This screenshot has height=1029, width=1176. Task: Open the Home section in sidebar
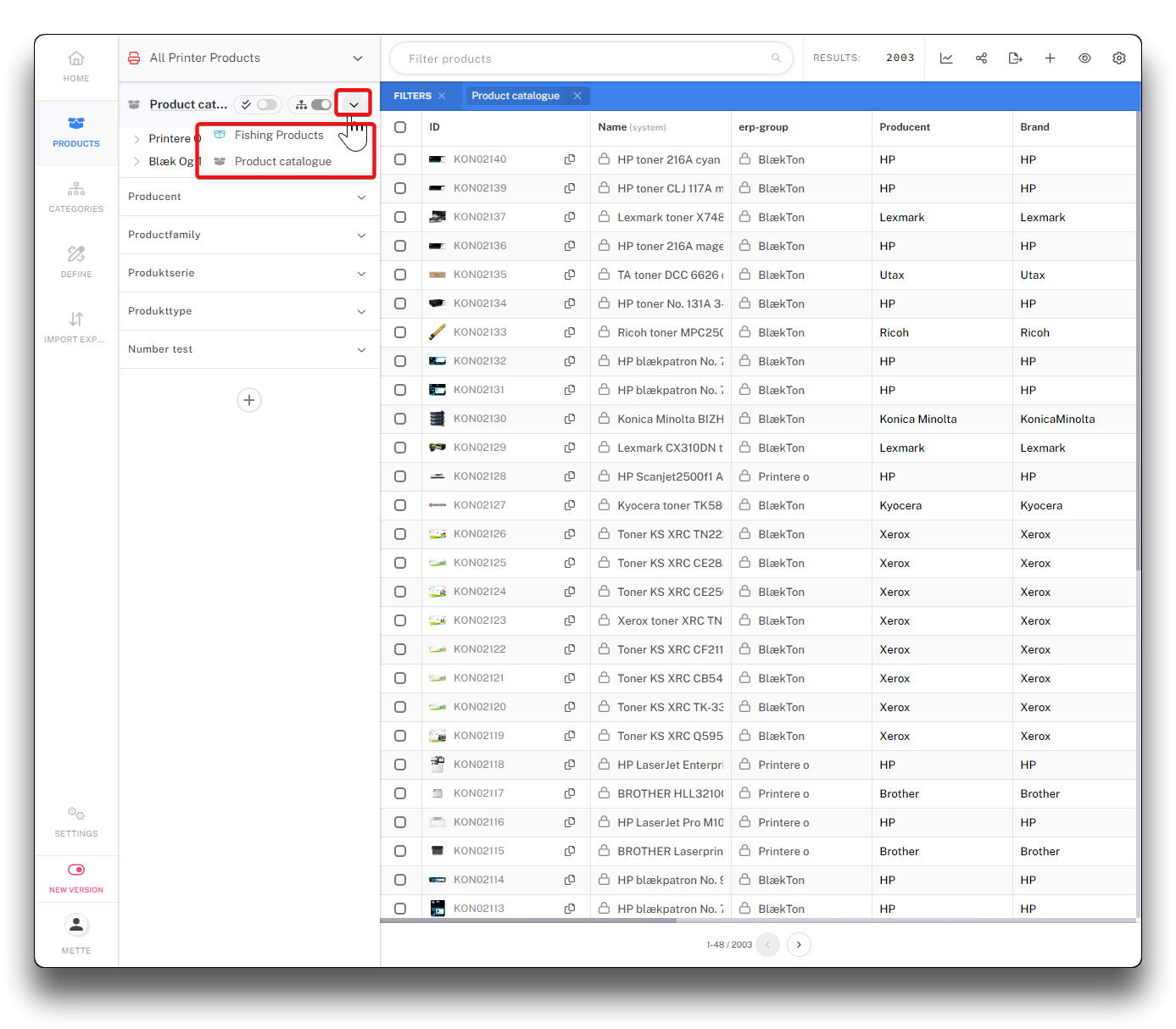pyautogui.click(x=76, y=66)
